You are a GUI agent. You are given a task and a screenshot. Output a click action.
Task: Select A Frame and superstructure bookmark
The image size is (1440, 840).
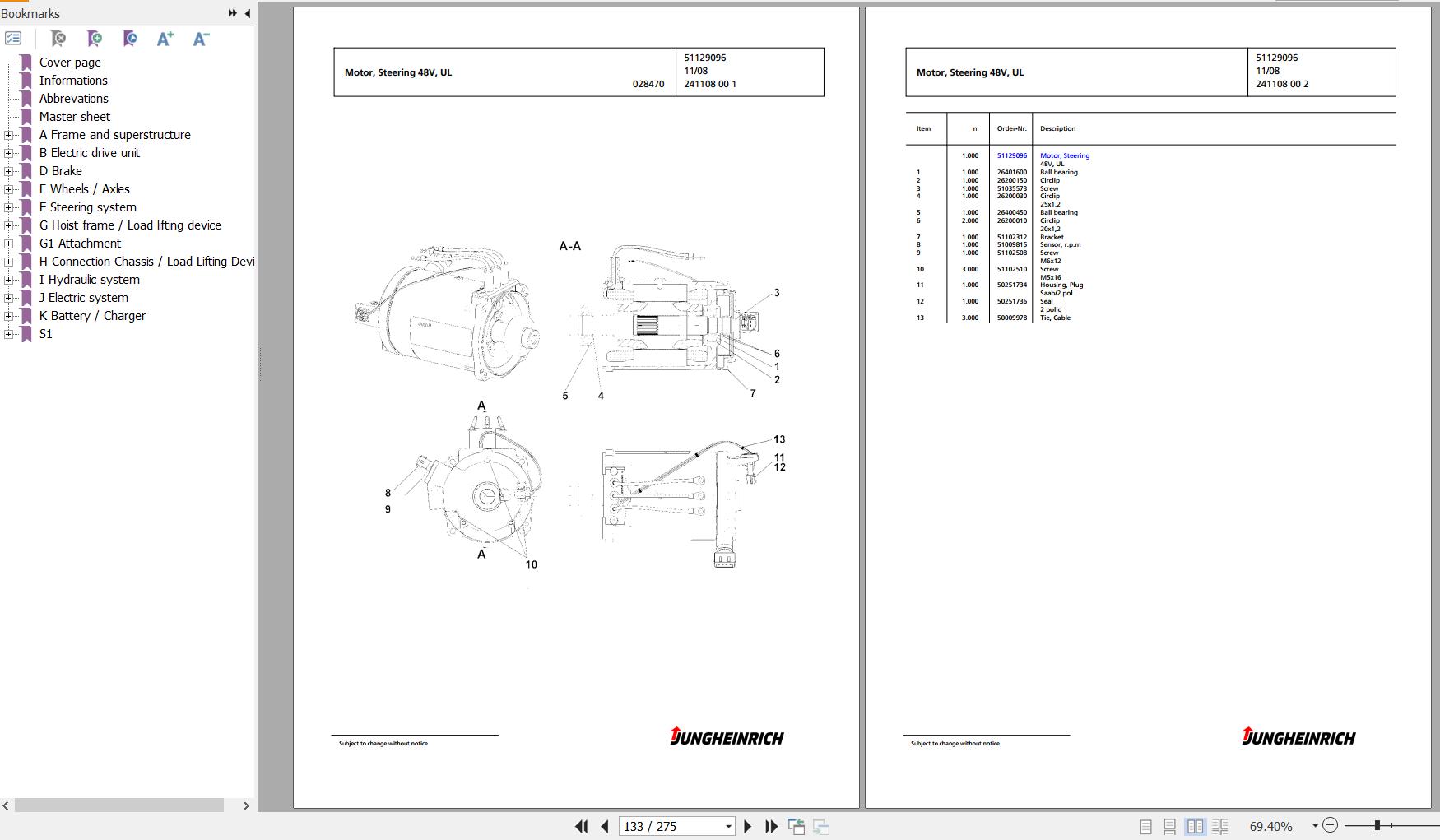[114, 135]
